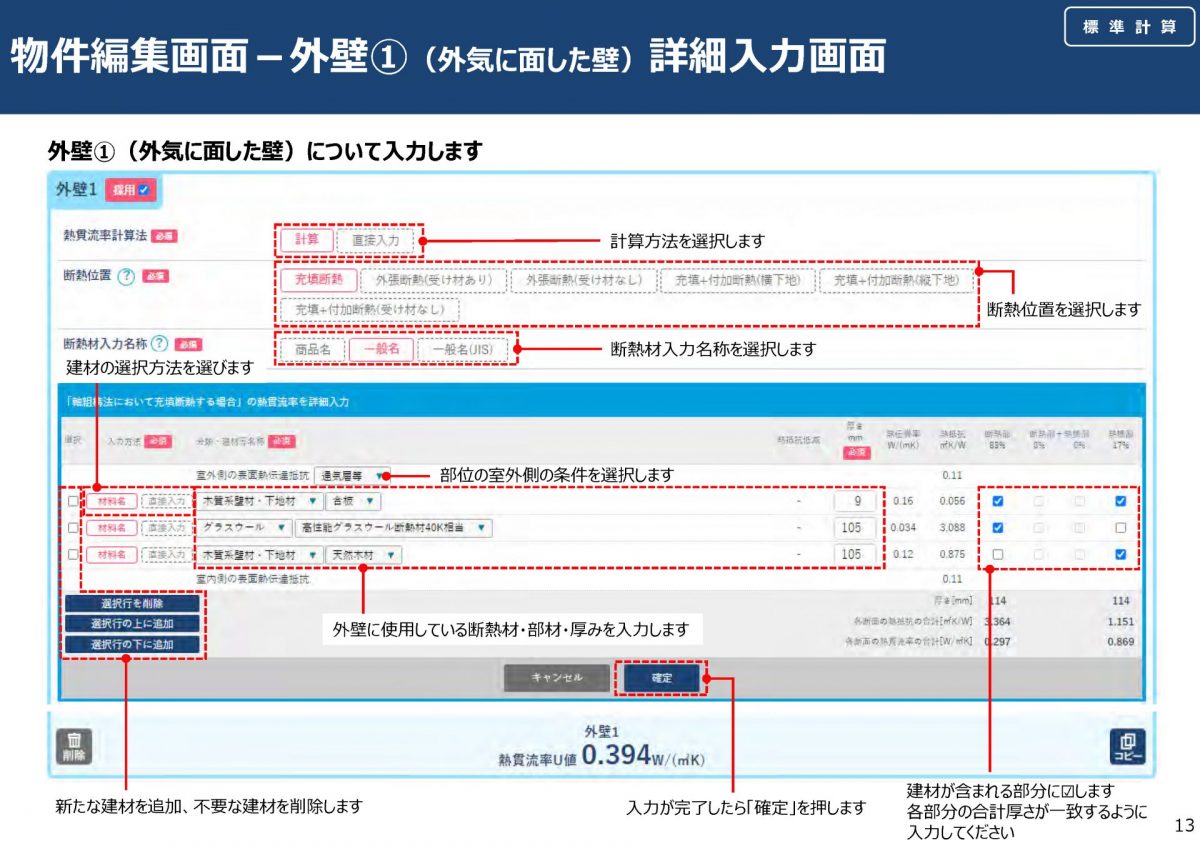The image size is (1200, 848).
Task: Uncheck the 断熱部 checkbox in the 合板 row
Action: tap(997, 501)
